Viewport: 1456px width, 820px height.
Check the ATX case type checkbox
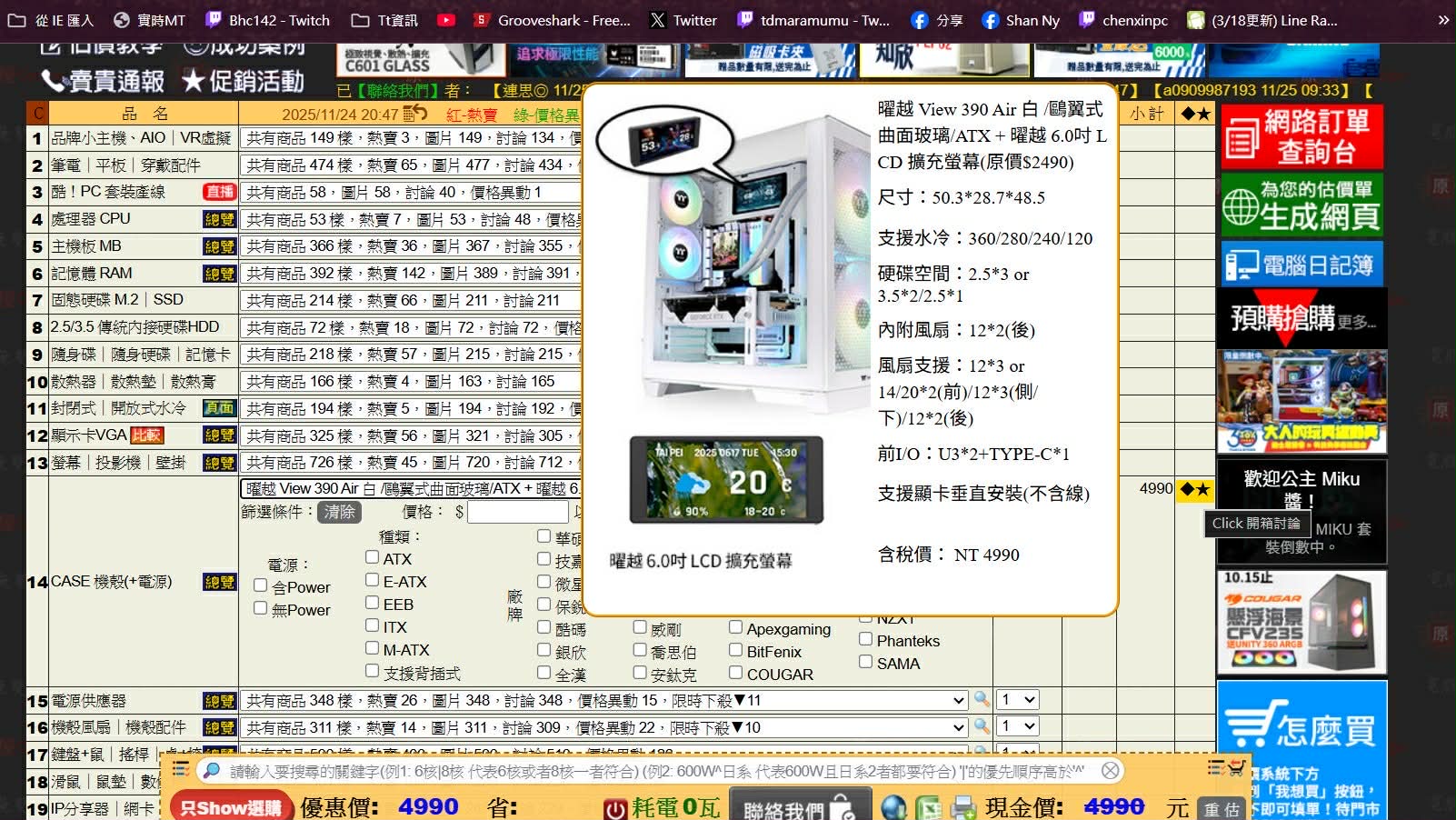[373, 556]
